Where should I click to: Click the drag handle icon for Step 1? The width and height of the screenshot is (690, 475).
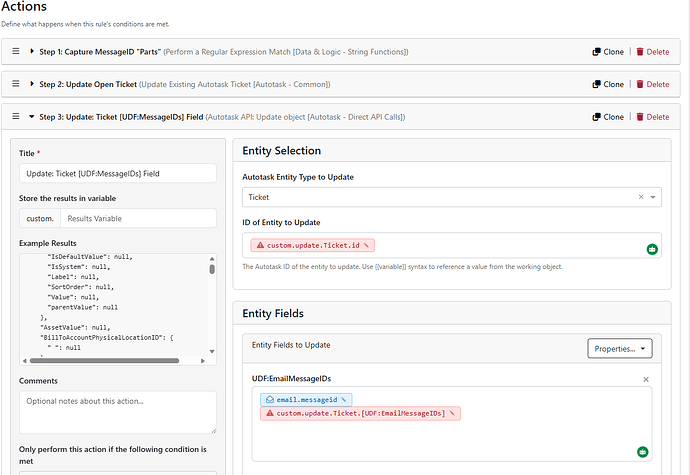click(16, 51)
